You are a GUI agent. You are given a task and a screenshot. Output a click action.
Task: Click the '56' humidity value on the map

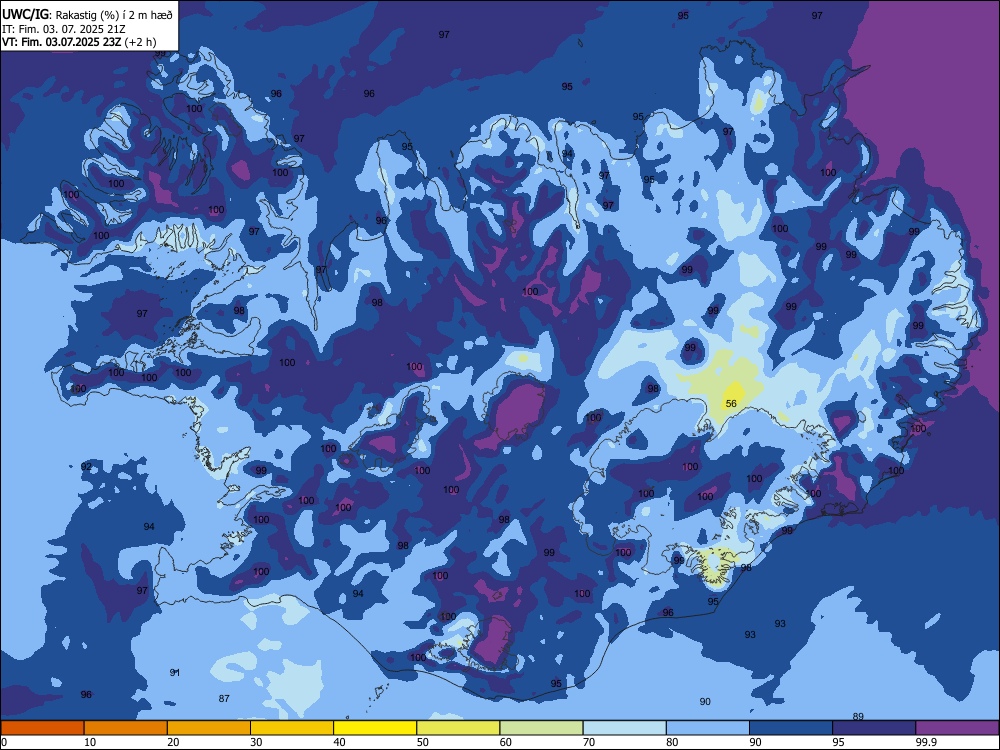731,404
